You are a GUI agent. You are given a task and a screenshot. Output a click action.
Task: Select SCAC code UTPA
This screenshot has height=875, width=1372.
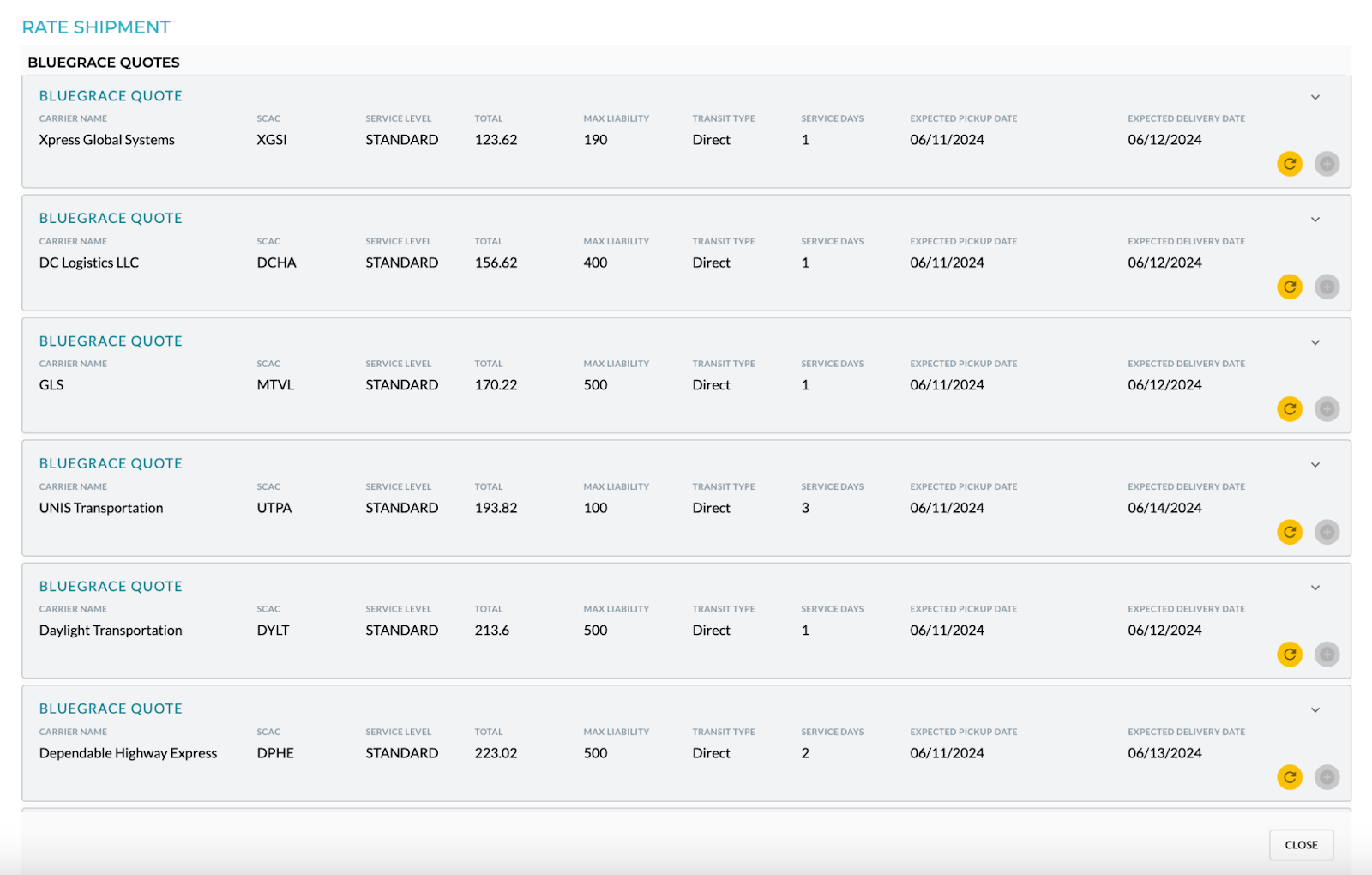point(274,508)
